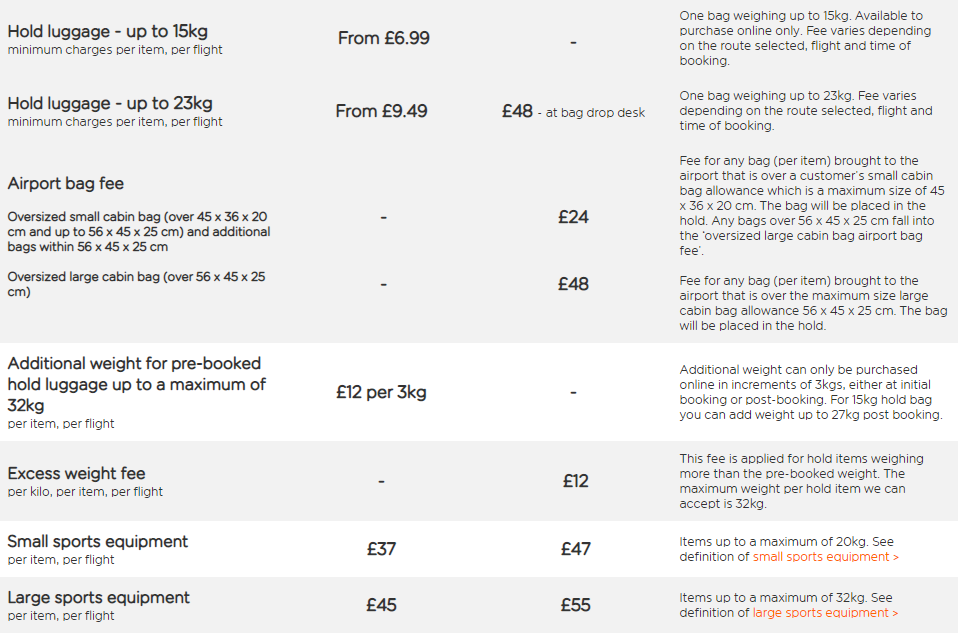Select the '£12 per 3kg' price
Image resolution: width=964 pixels, height=636 pixels.
coord(381,392)
